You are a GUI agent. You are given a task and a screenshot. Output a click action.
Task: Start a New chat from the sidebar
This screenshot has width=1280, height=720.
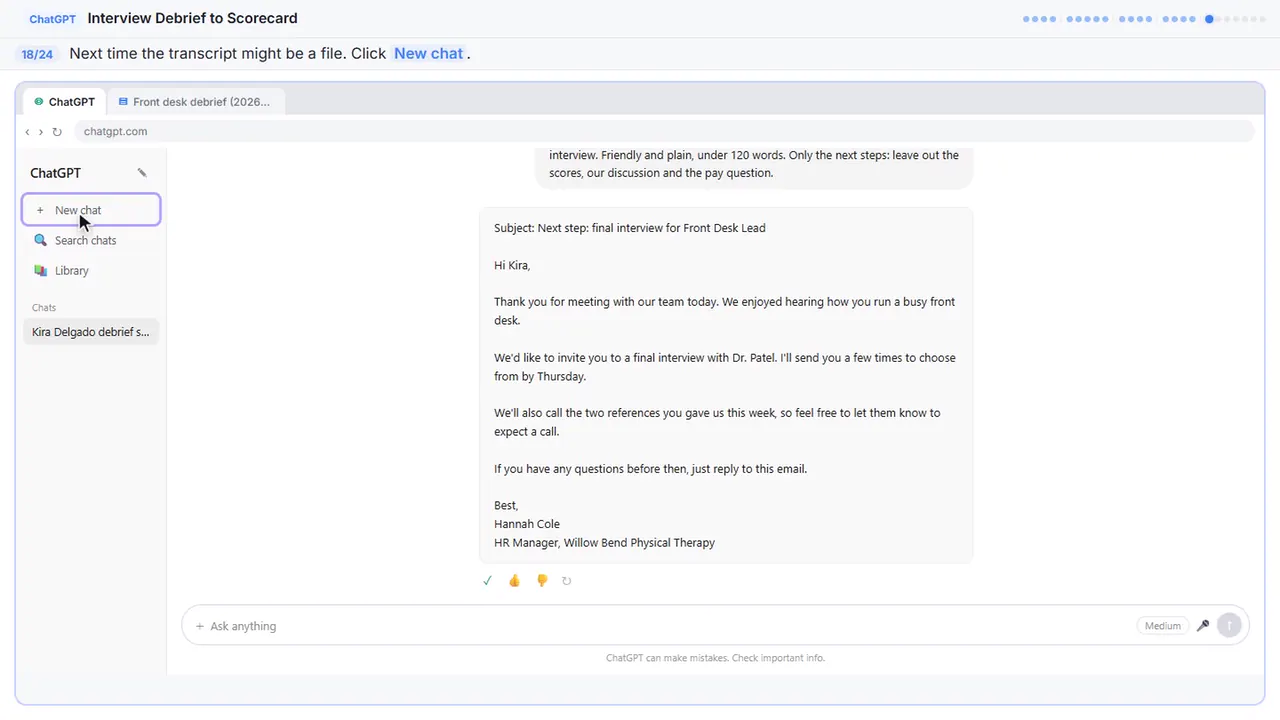91,210
